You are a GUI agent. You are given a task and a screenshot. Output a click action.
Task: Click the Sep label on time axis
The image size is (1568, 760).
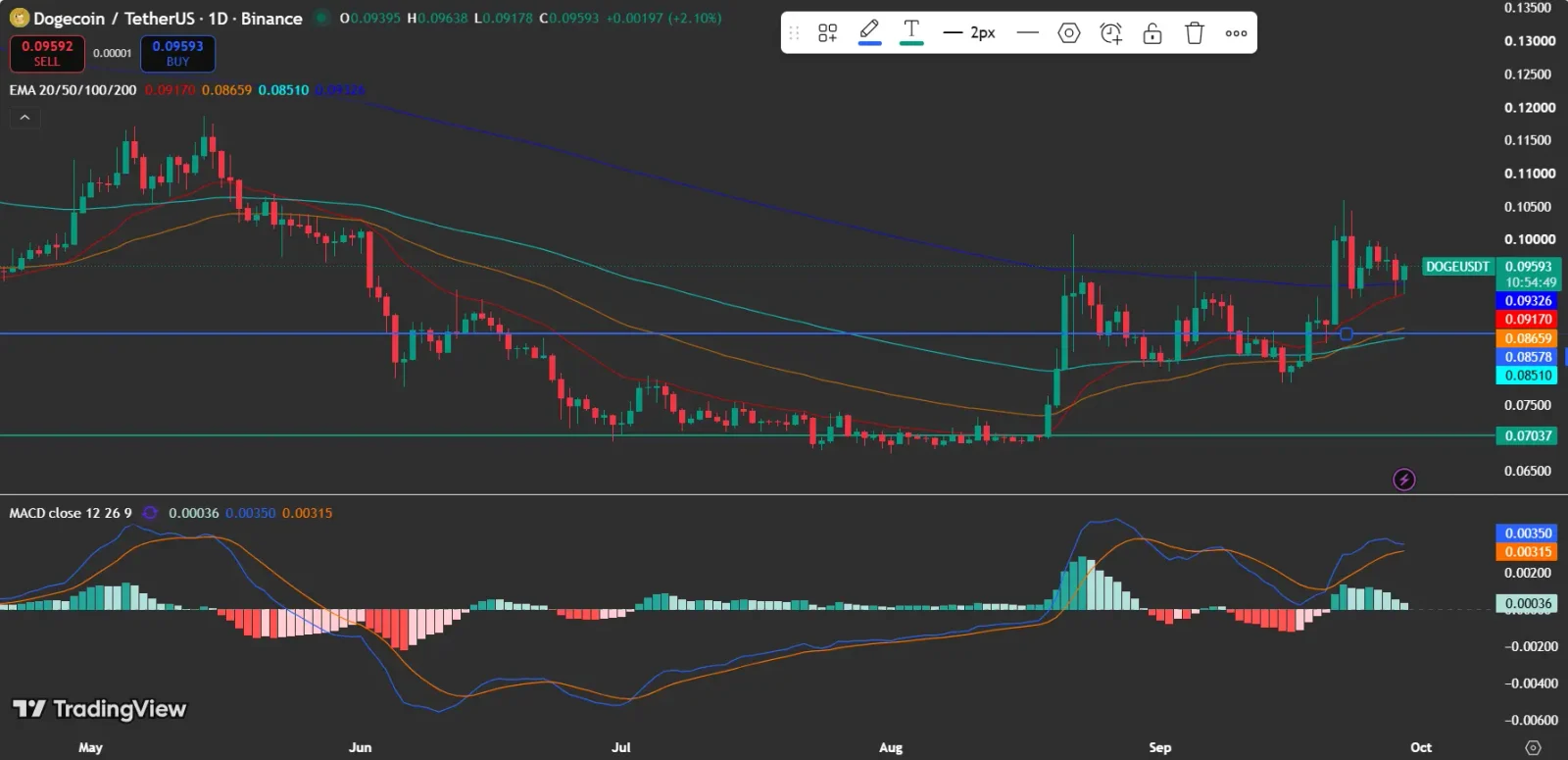coord(1160,747)
